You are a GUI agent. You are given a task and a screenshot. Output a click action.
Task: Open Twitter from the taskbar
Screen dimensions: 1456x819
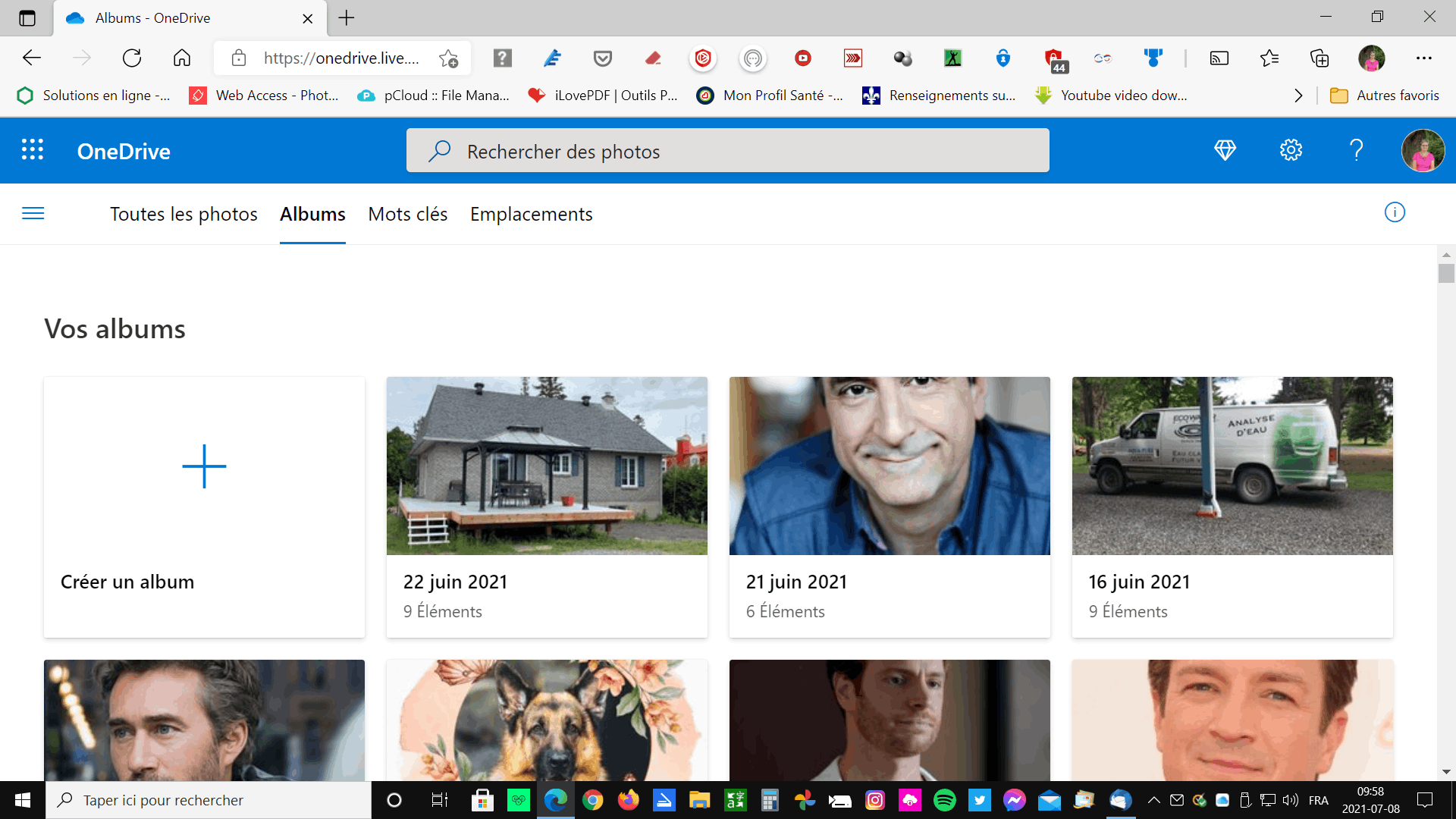(980, 800)
